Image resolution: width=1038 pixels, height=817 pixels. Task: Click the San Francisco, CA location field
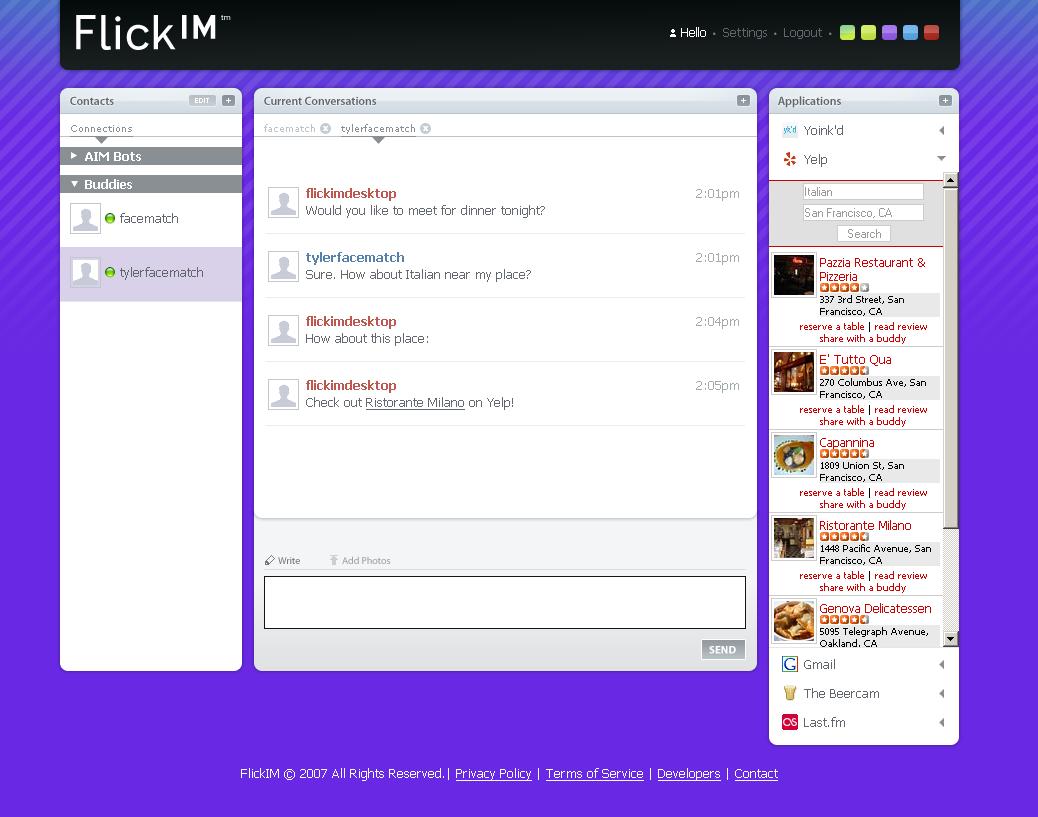[863, 213]
